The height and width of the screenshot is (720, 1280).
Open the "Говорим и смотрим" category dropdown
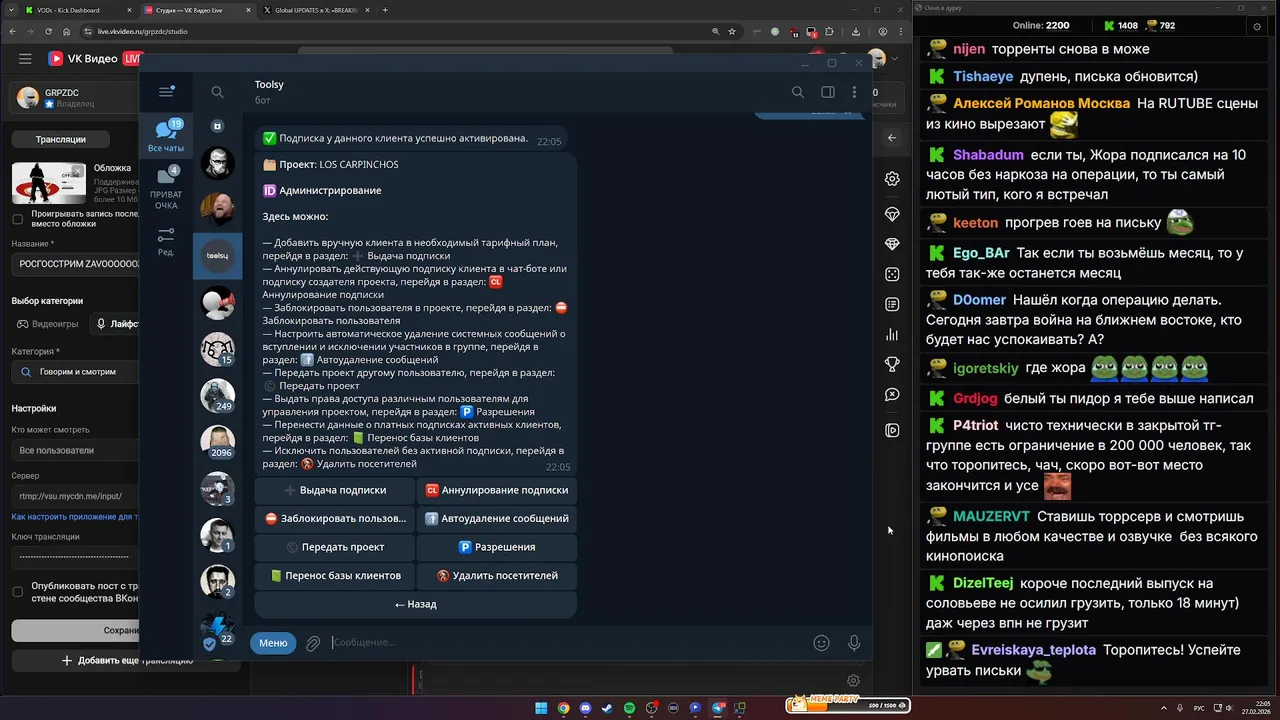click(76, 371)
